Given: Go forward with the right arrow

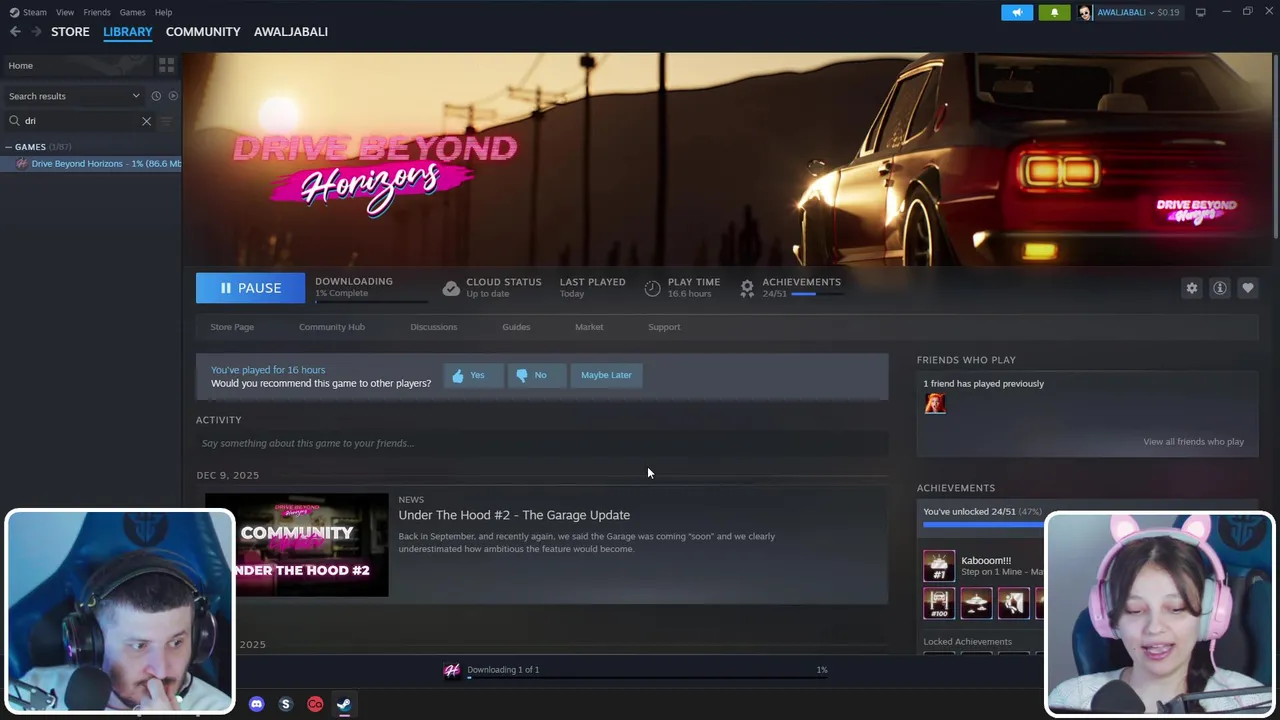Looking at the screenshot, I should tap(36, 32).
